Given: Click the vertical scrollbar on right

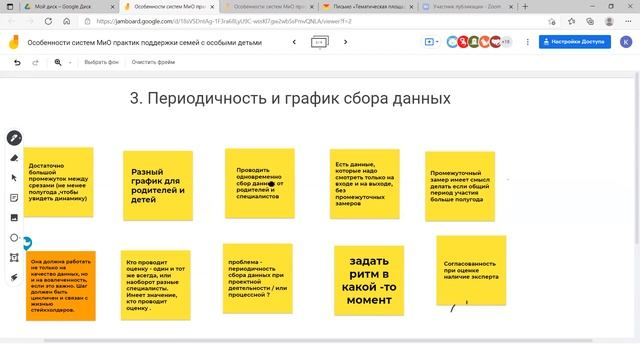Looking at the screenshot, I should click(637, 159).
